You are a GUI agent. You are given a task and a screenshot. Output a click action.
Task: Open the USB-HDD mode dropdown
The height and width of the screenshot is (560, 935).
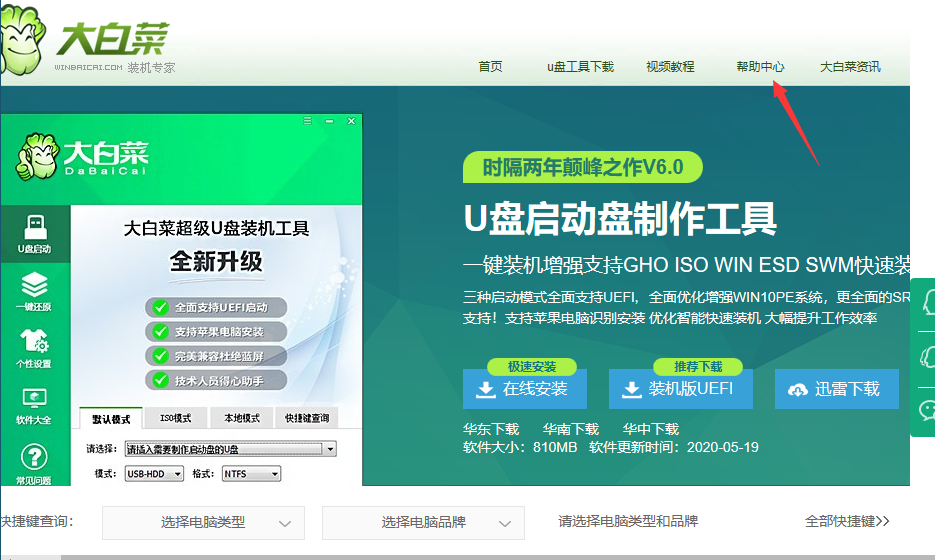point(154,474)
